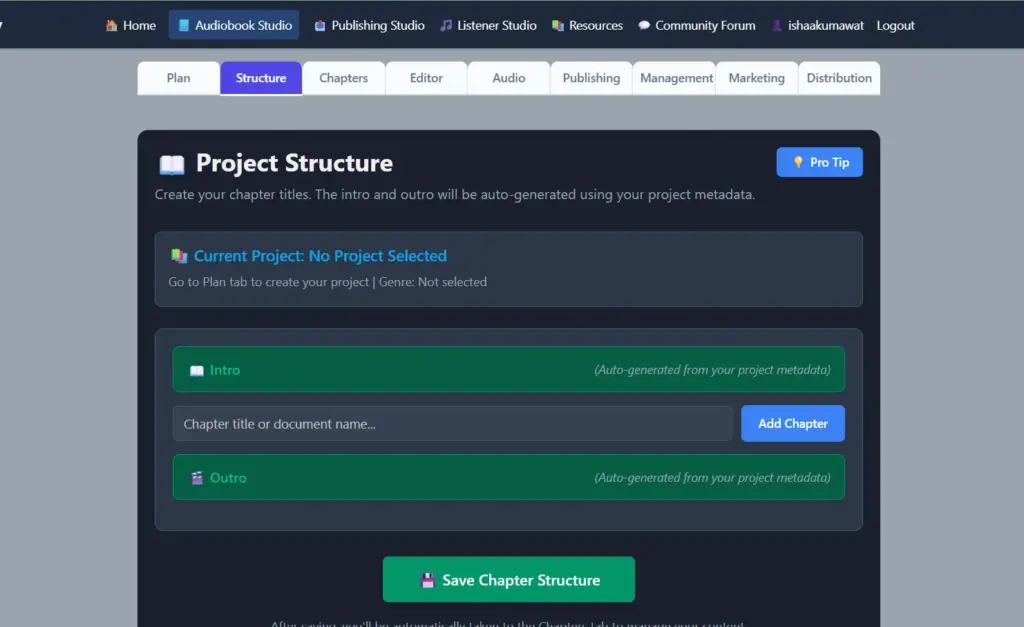Open the Community Forum menu item
Screen dimensions: 1024x627
pos(697,25)
